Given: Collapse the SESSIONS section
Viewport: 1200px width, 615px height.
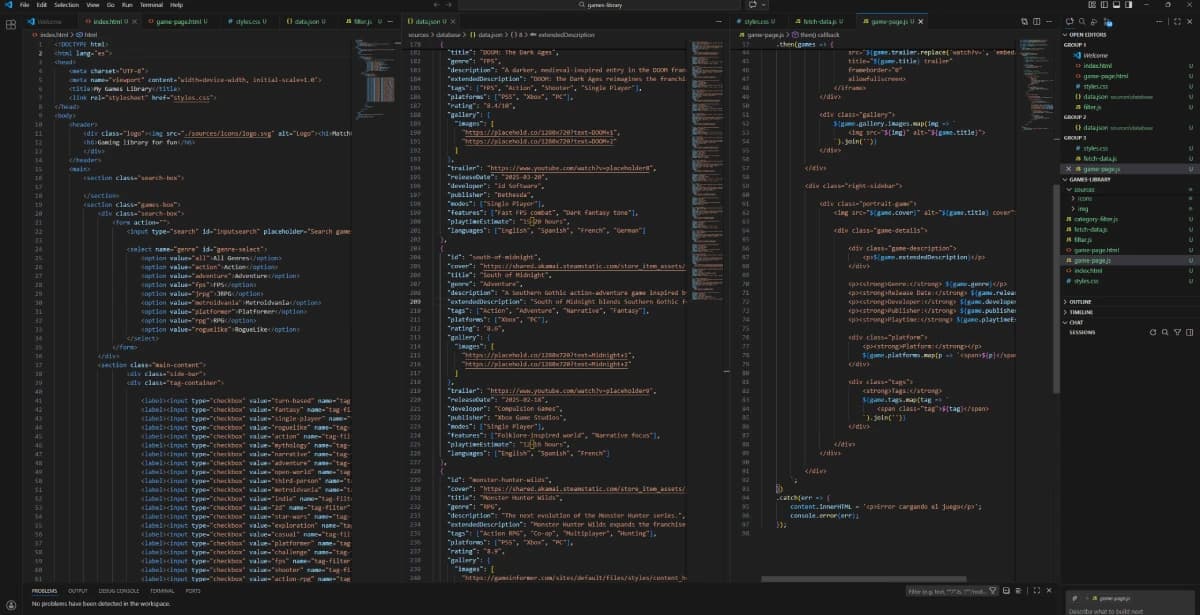Looking at the screenshot, I should click(1083, 331).
